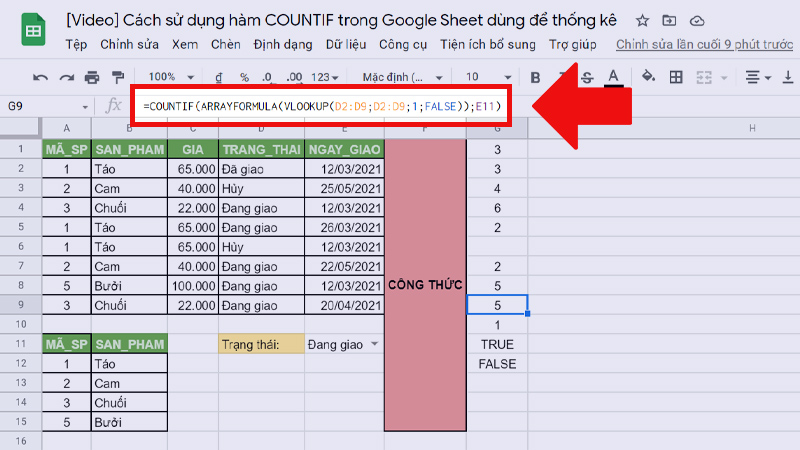Click the move to folder icon
Image resolution: width=800 pixels, height=450 pixels.
[x=669, y=20]
